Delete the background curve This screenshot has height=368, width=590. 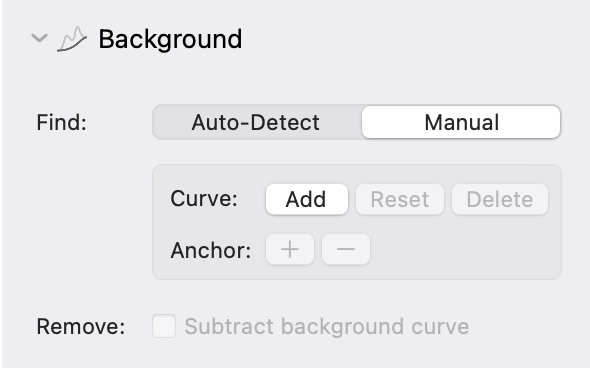(x=500, y=199)
